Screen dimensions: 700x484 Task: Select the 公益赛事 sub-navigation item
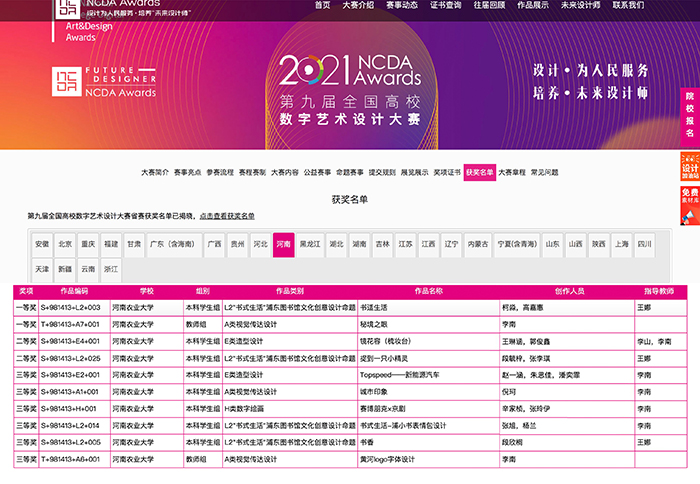tap(317, 172)
